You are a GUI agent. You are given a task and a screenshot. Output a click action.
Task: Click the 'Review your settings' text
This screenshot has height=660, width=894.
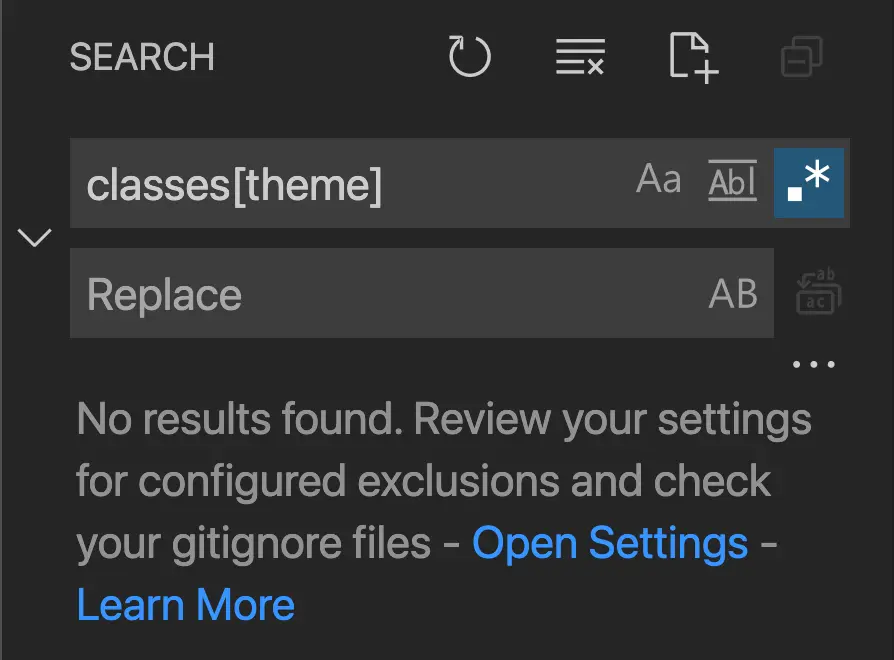[x=612, y=421]
